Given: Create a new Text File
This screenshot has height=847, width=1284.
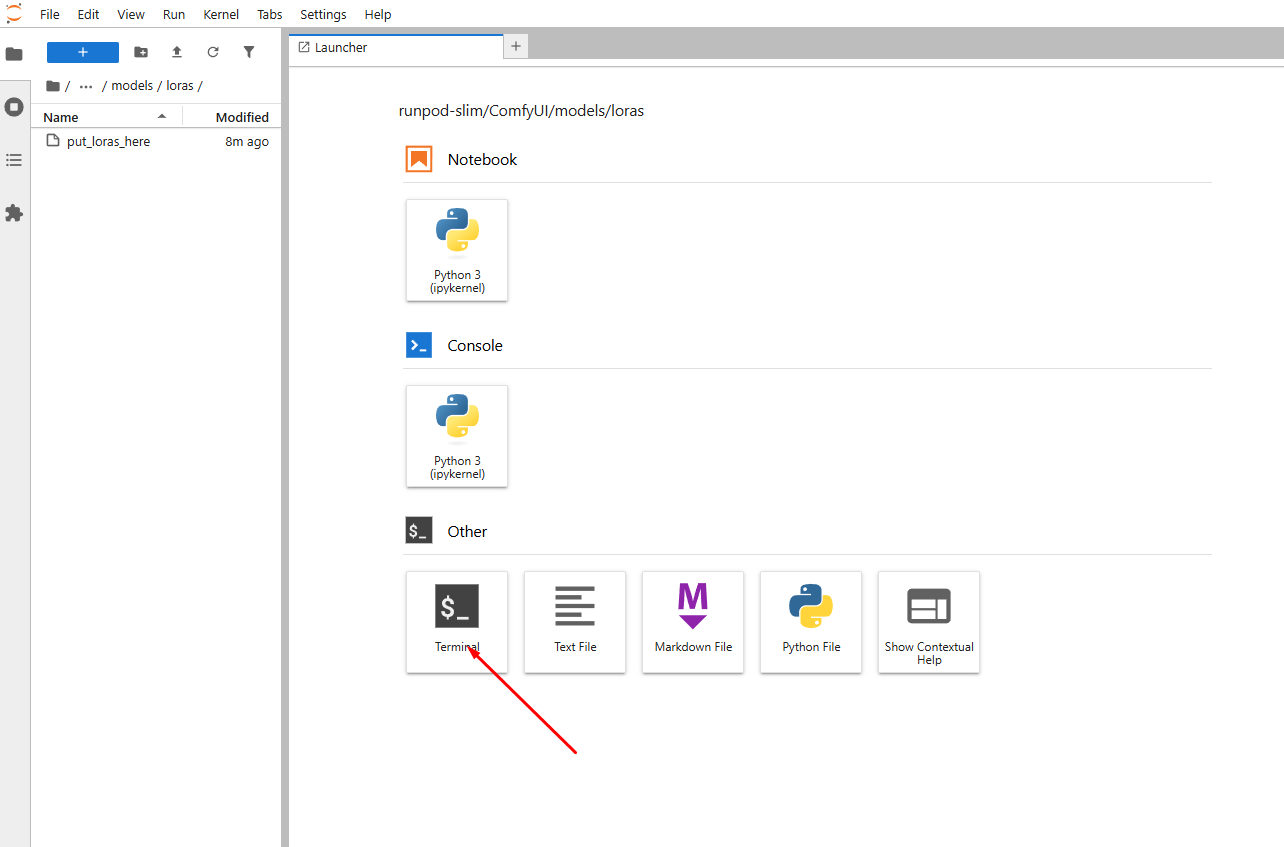Looking at the screenshot, I should [575, 621].
